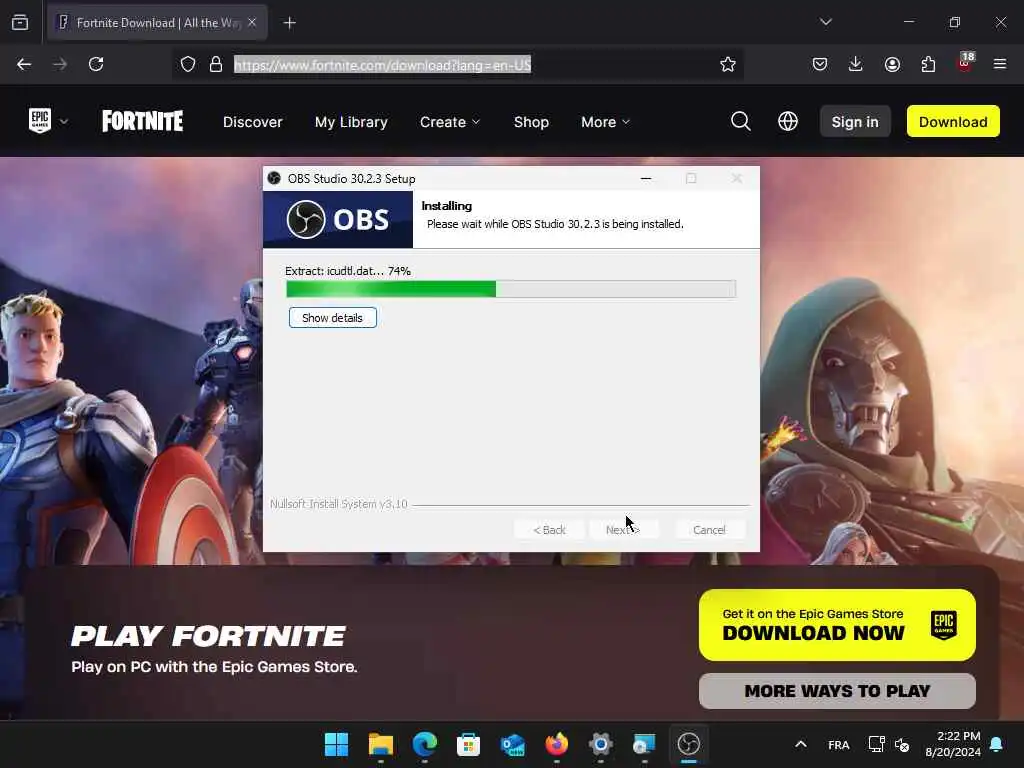Click the Next button in OBS setup
The width and height of the screenshot is (1024, 768).
622,530
